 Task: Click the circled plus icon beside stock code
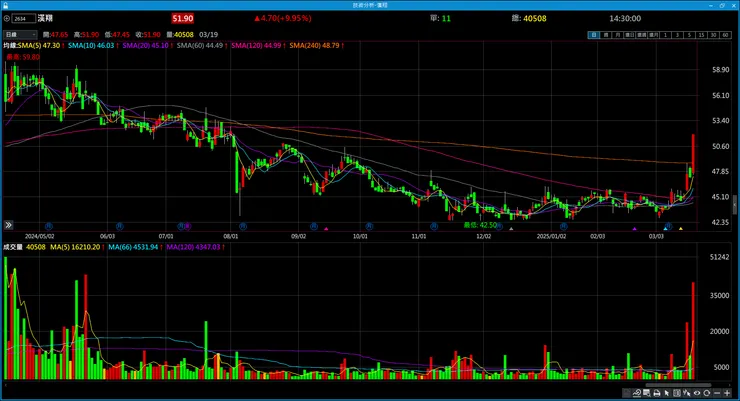pyautogui.click(x=7, y=18)
